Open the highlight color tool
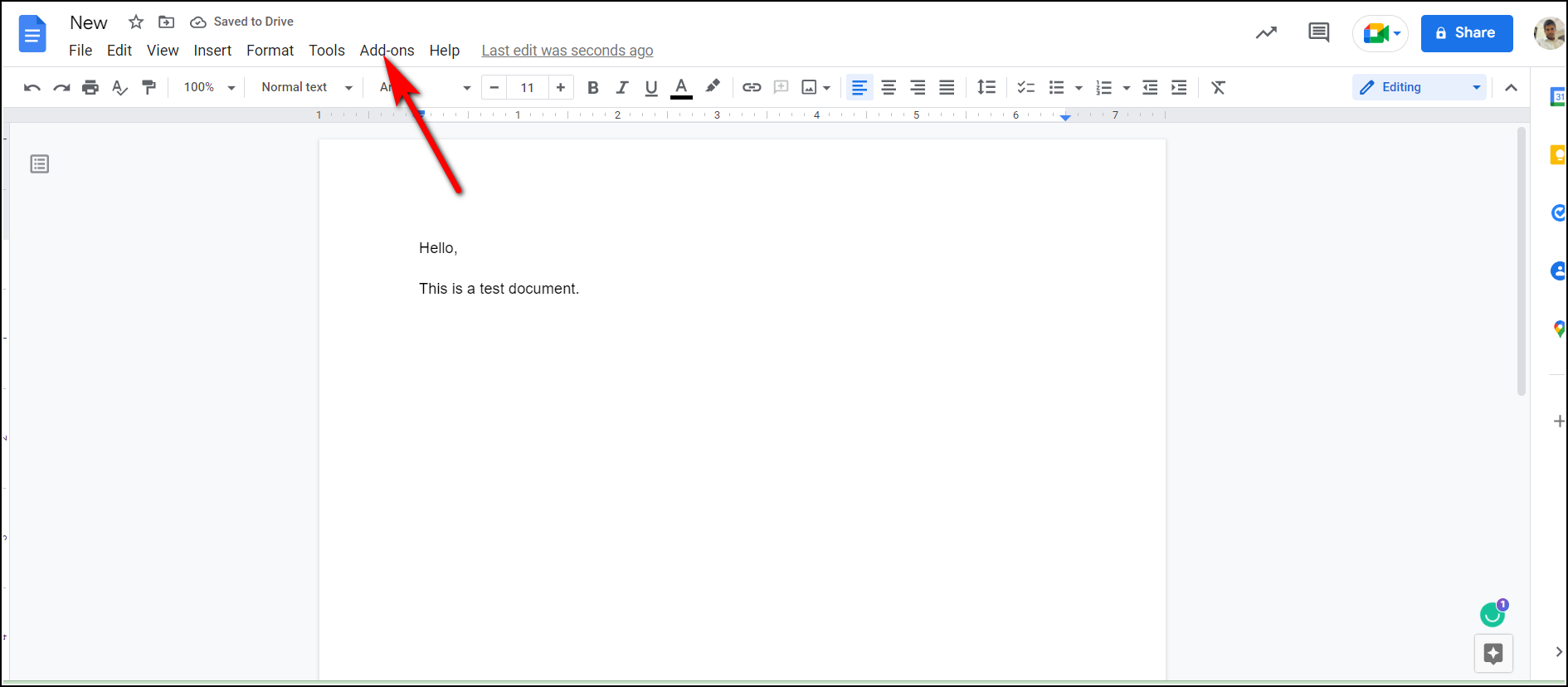 click(713, 86)
